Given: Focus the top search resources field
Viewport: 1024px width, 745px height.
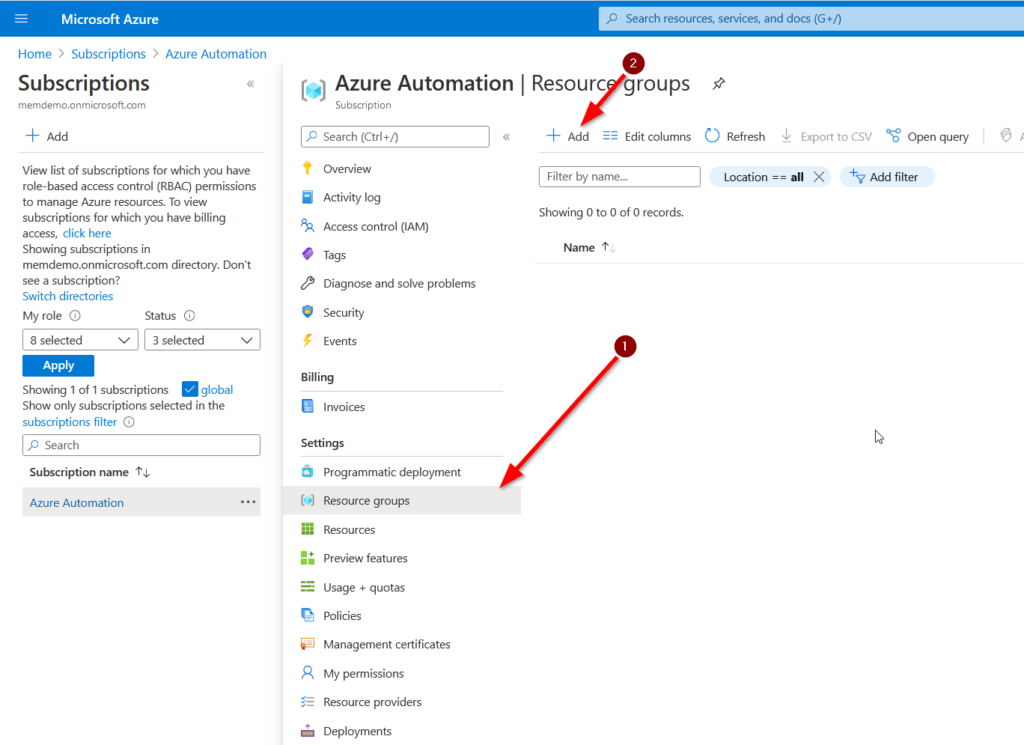Looking at the screenshot, I should tap(811, 18).
